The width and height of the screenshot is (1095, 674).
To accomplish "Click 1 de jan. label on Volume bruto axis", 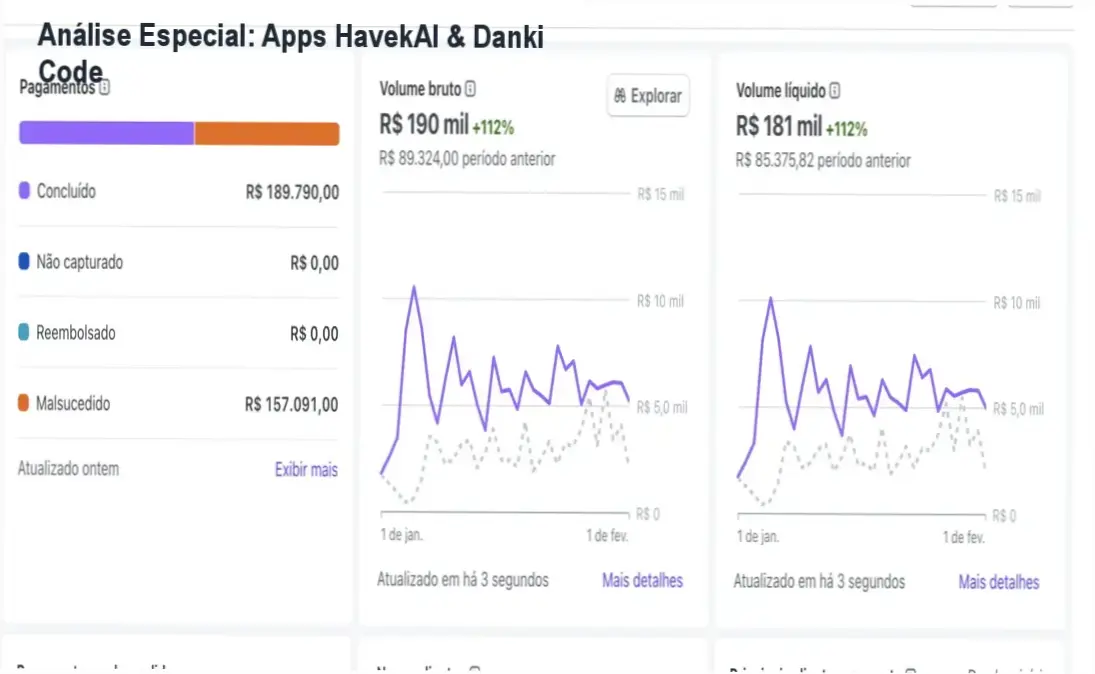I will point(402,535).
